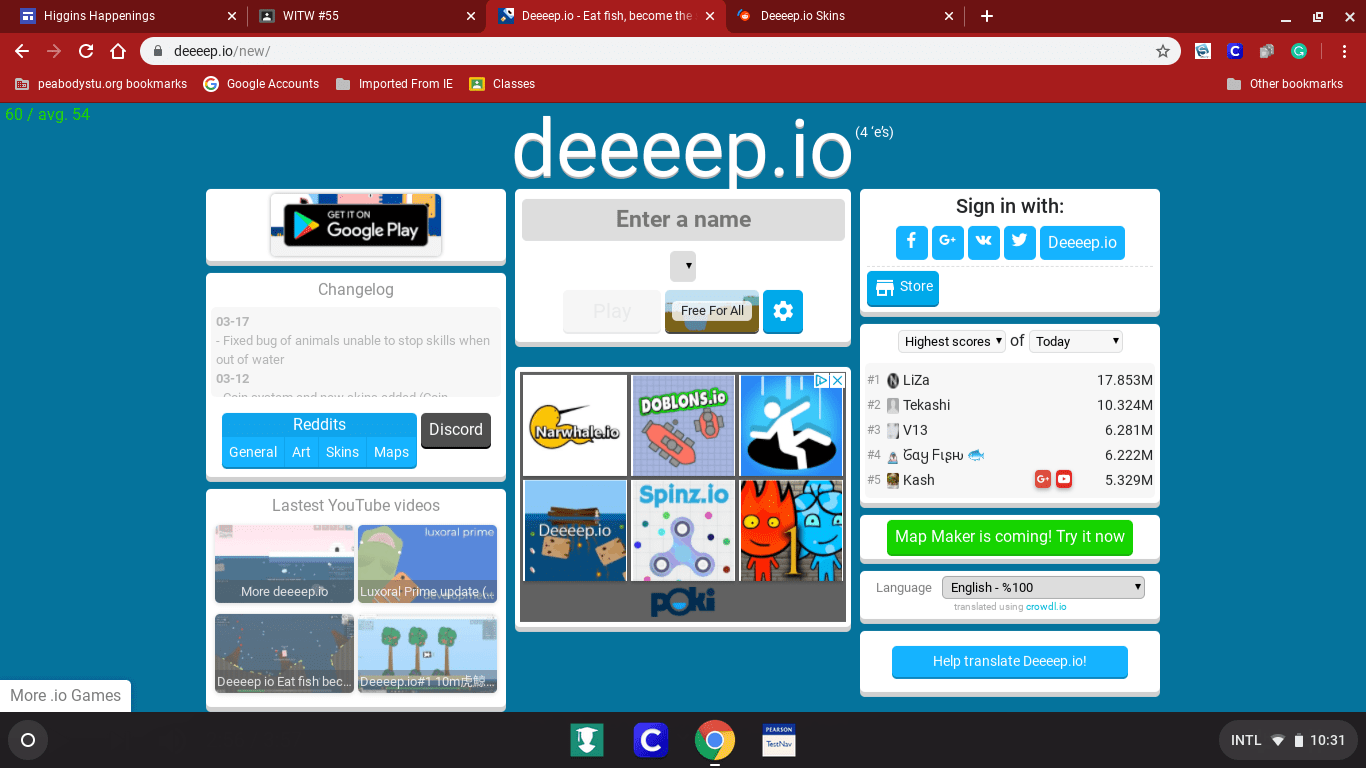Play the Deeeep io Eat fish video
Viewport: 1366px width, 768px height.
[x=284, y=653]
